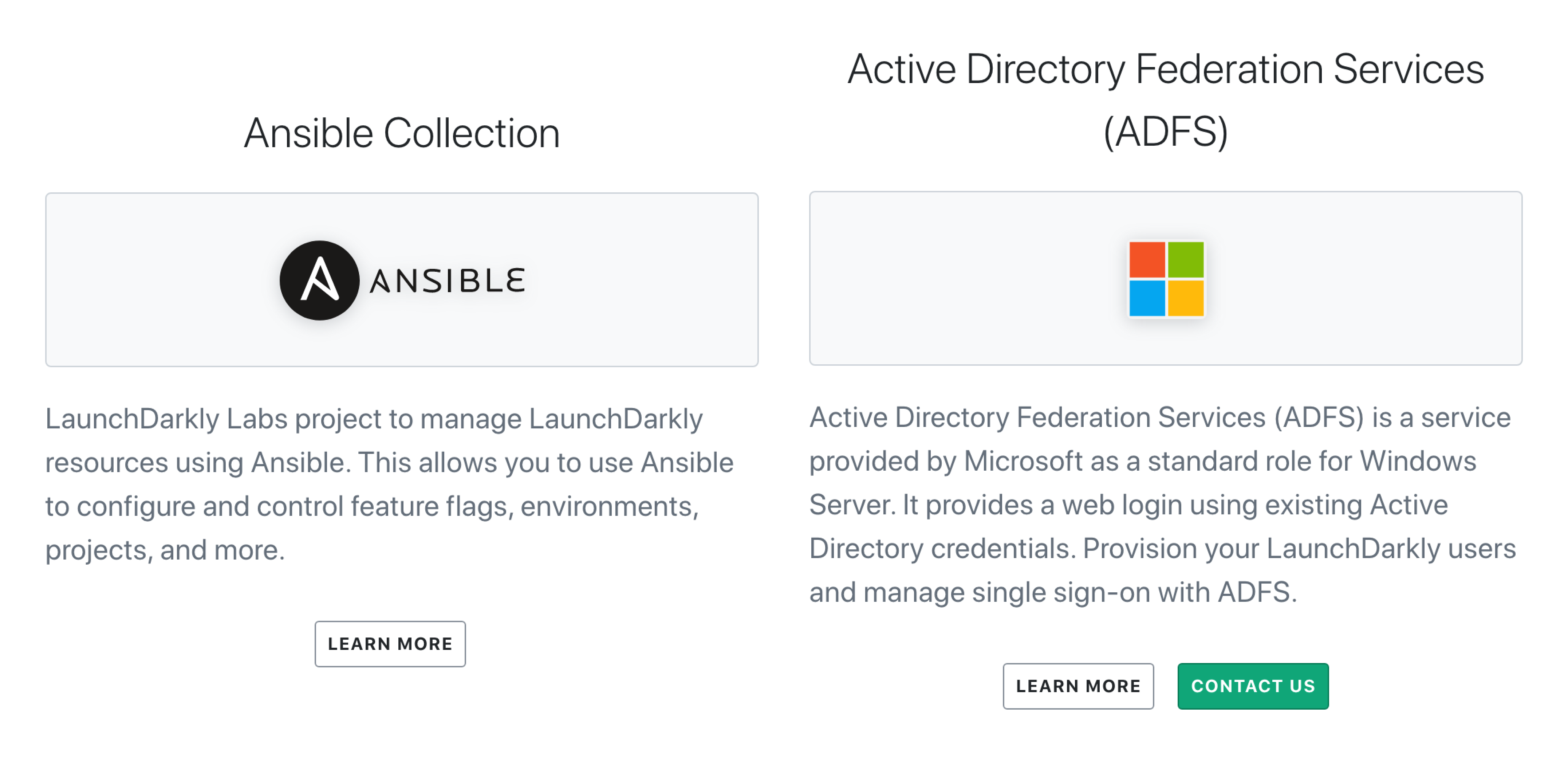Click the "is a service" description line
1568x765 pixels.
pos(1159,418)
